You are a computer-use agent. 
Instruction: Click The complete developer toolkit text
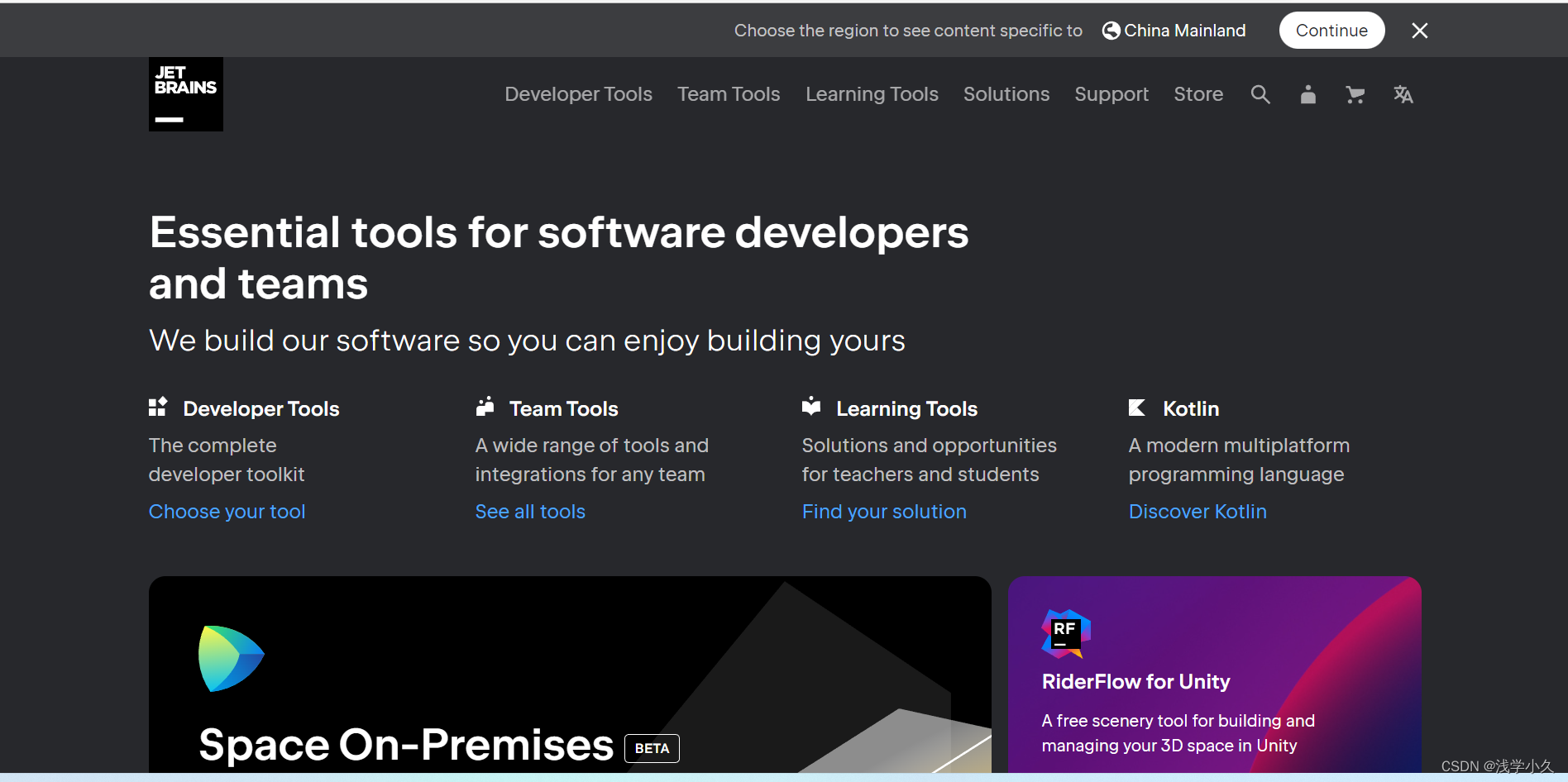point(227,460)
